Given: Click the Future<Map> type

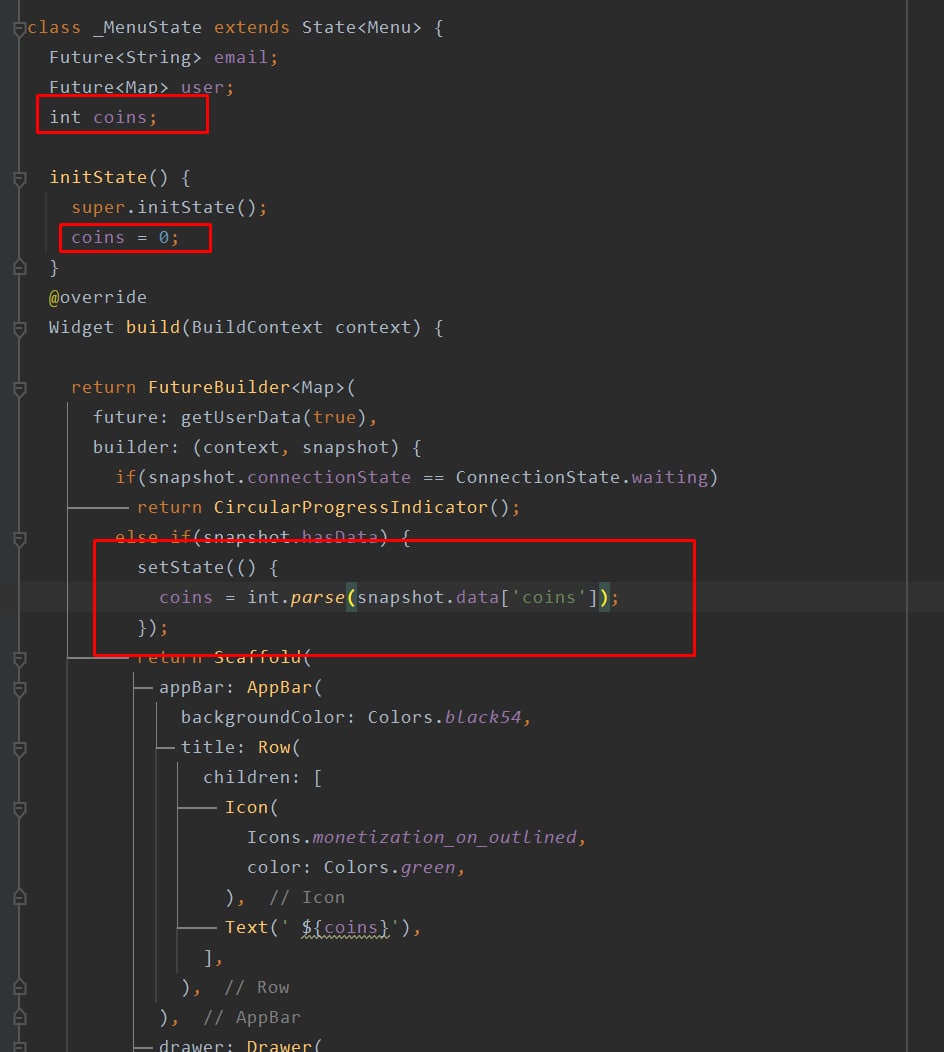Looking at the screenshot, I should [x=108, y=87].
